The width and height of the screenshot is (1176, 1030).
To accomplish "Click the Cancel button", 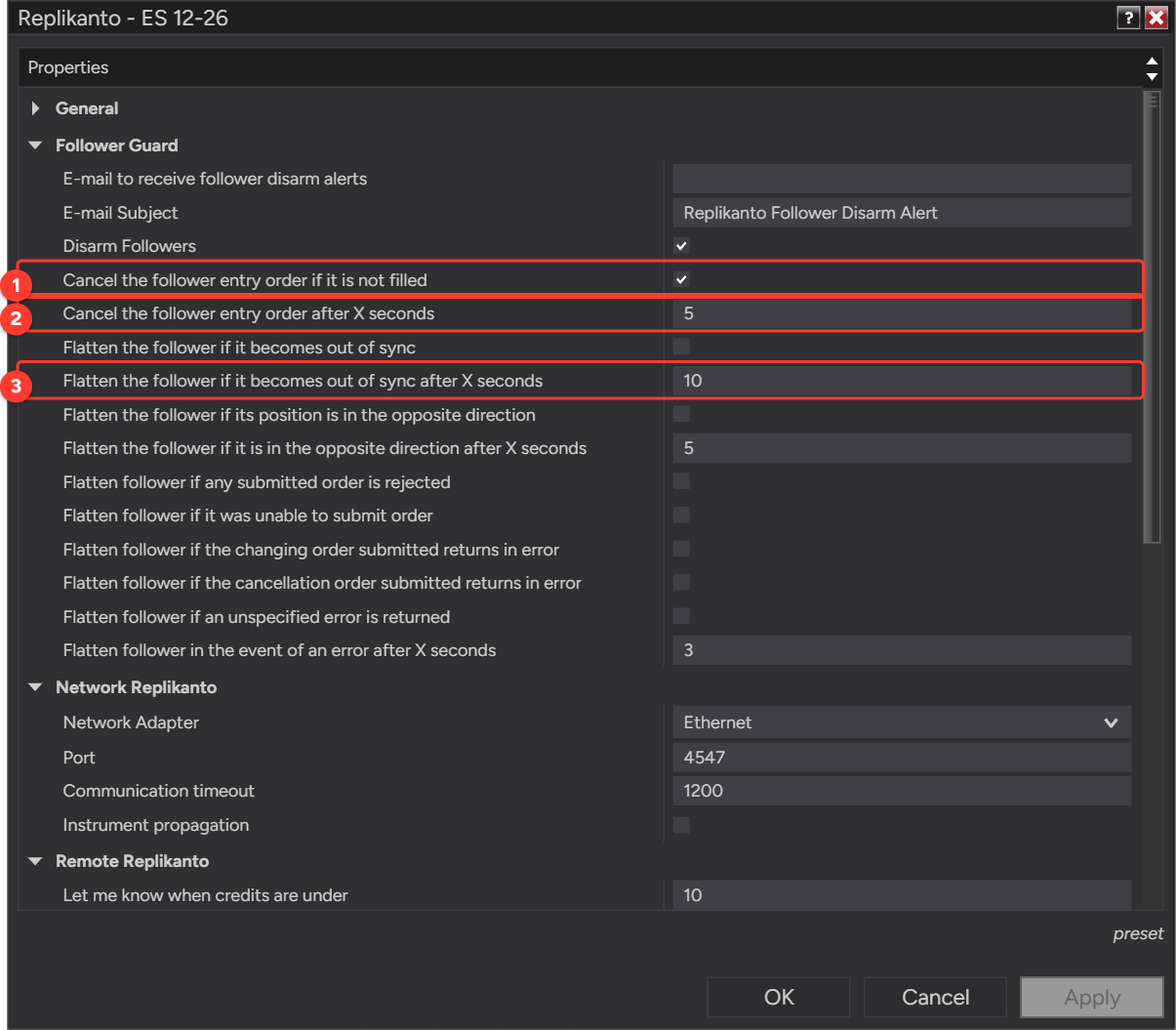I will coord(935,997).
